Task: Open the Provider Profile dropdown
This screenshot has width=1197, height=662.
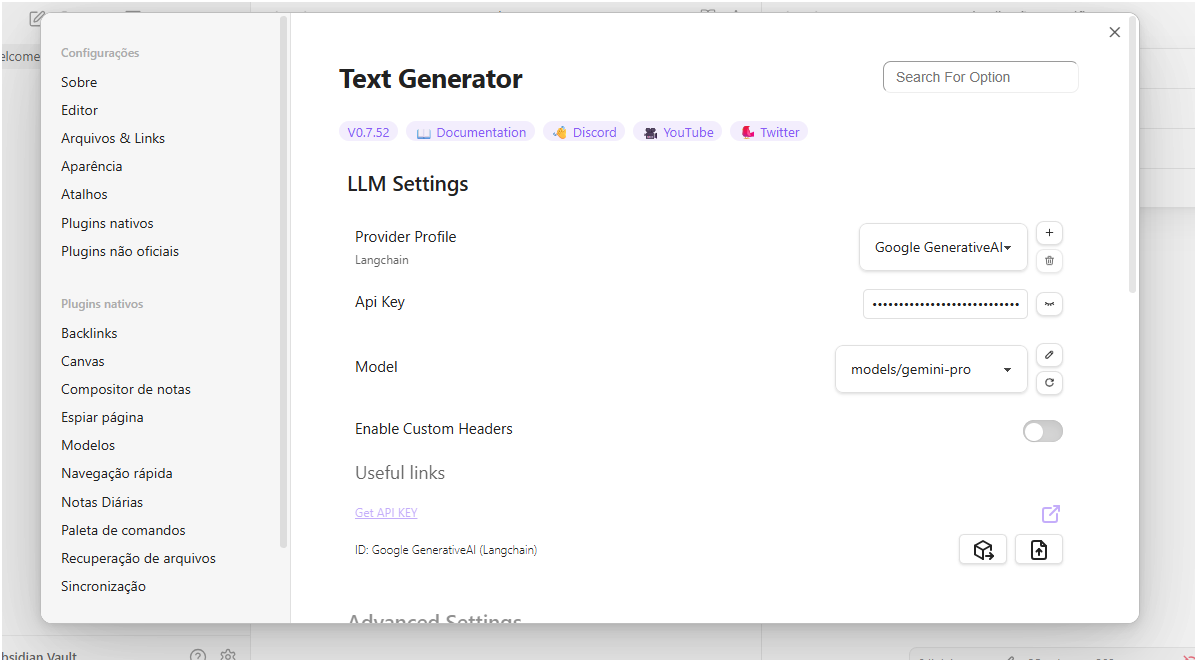Action: (943, 247)
